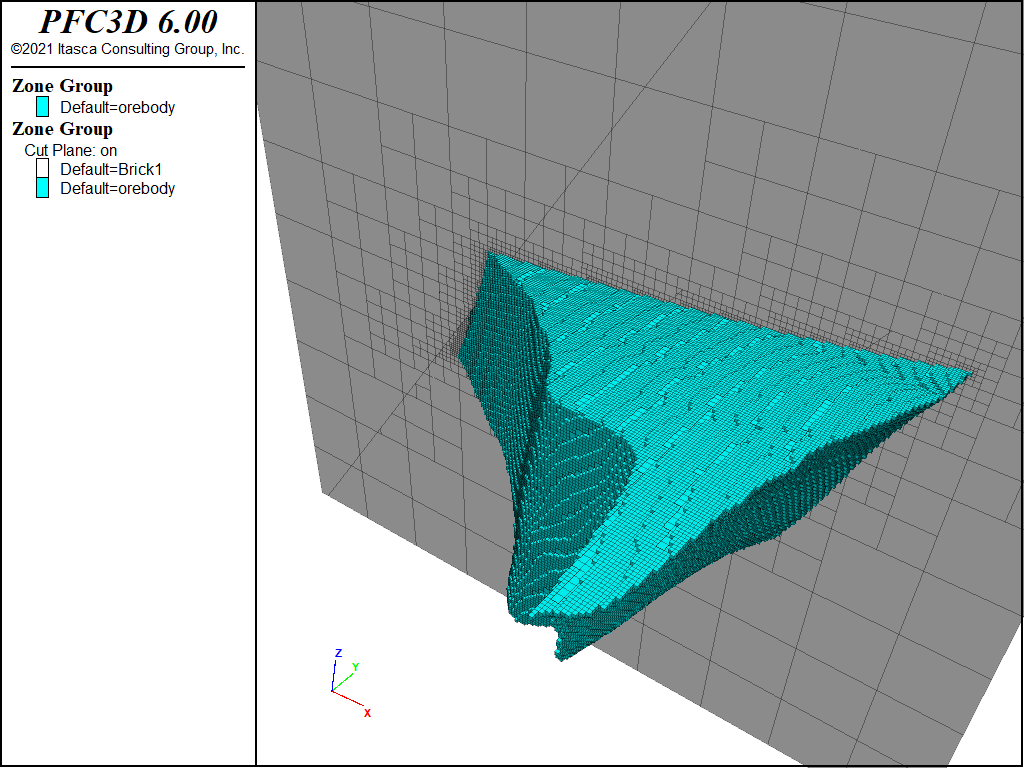Click the white Brick1 legend swatch
The height and width of the screenshot is (768, 1024).
click(x=42, y=168)
